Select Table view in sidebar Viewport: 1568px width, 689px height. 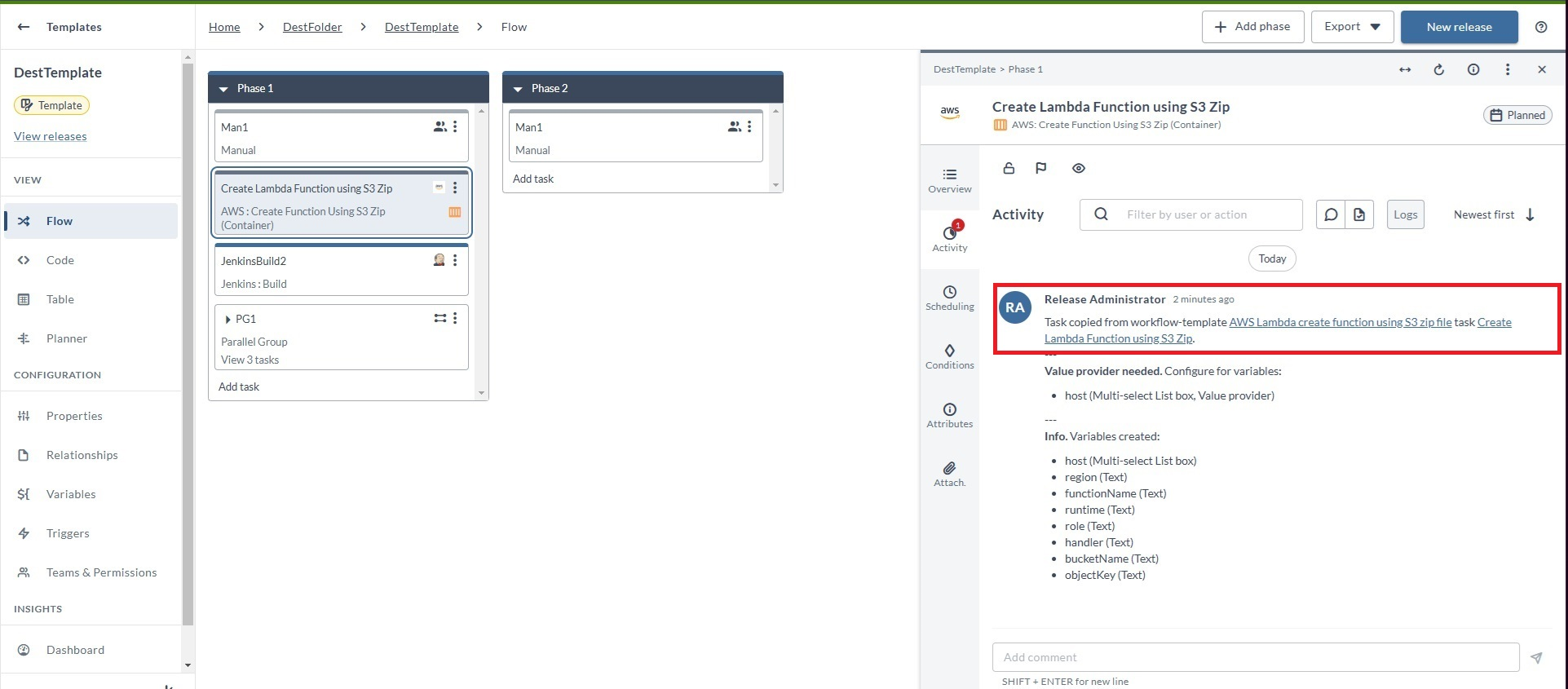[x=91, y=299]
